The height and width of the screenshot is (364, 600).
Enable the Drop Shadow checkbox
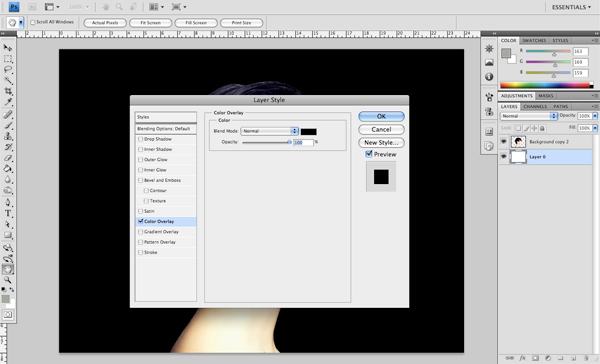point(140,139)
